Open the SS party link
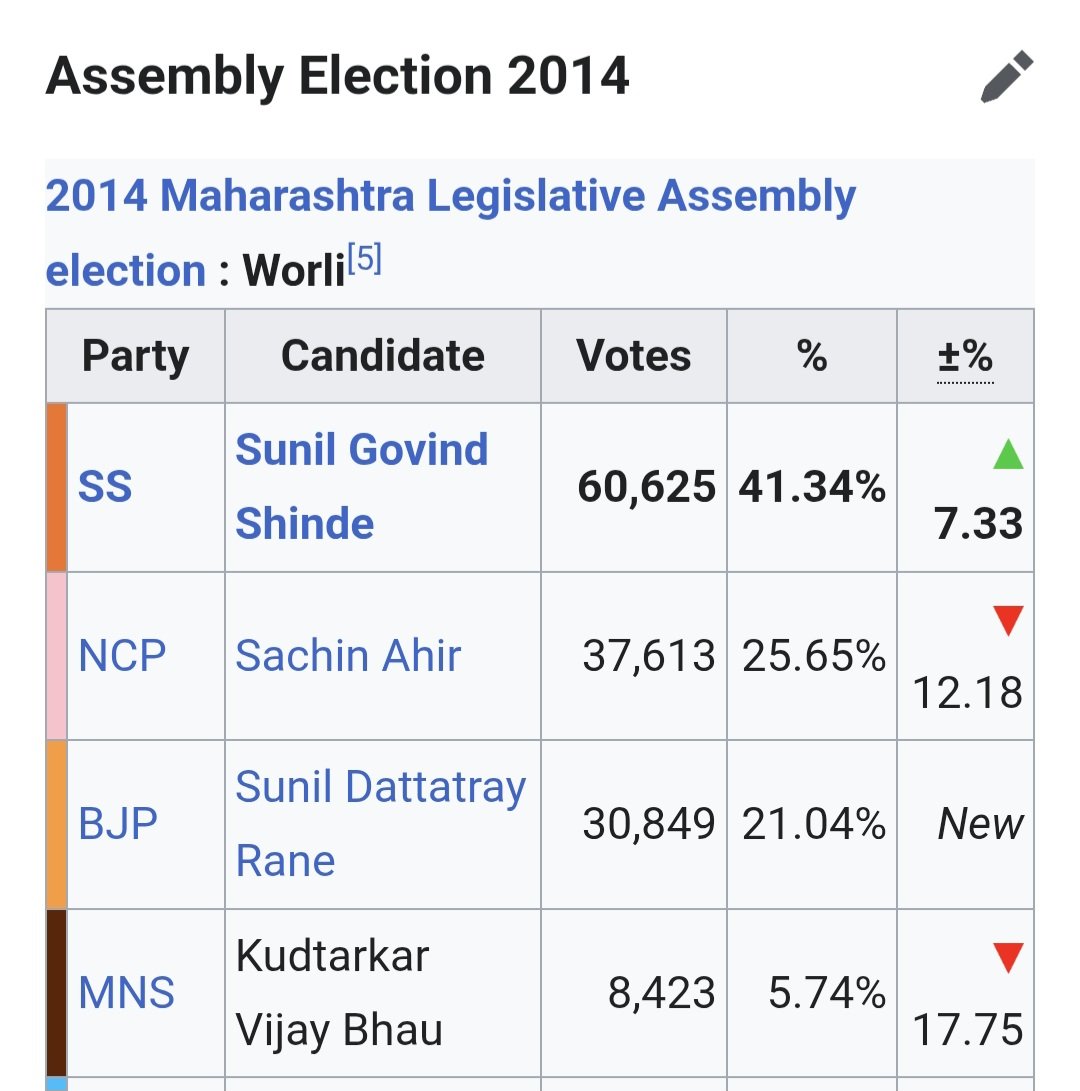Image resolution: width=1080 pixels, height=1091 pixels. pos(105,486)
